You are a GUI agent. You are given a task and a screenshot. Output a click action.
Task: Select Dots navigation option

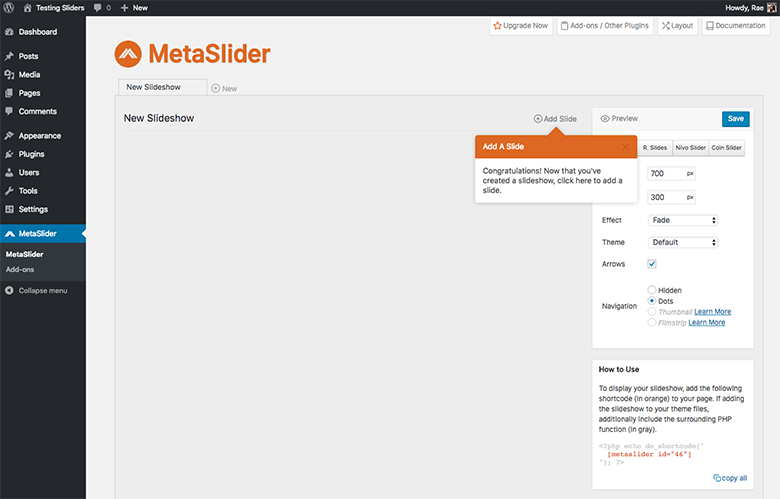[652, 300]
